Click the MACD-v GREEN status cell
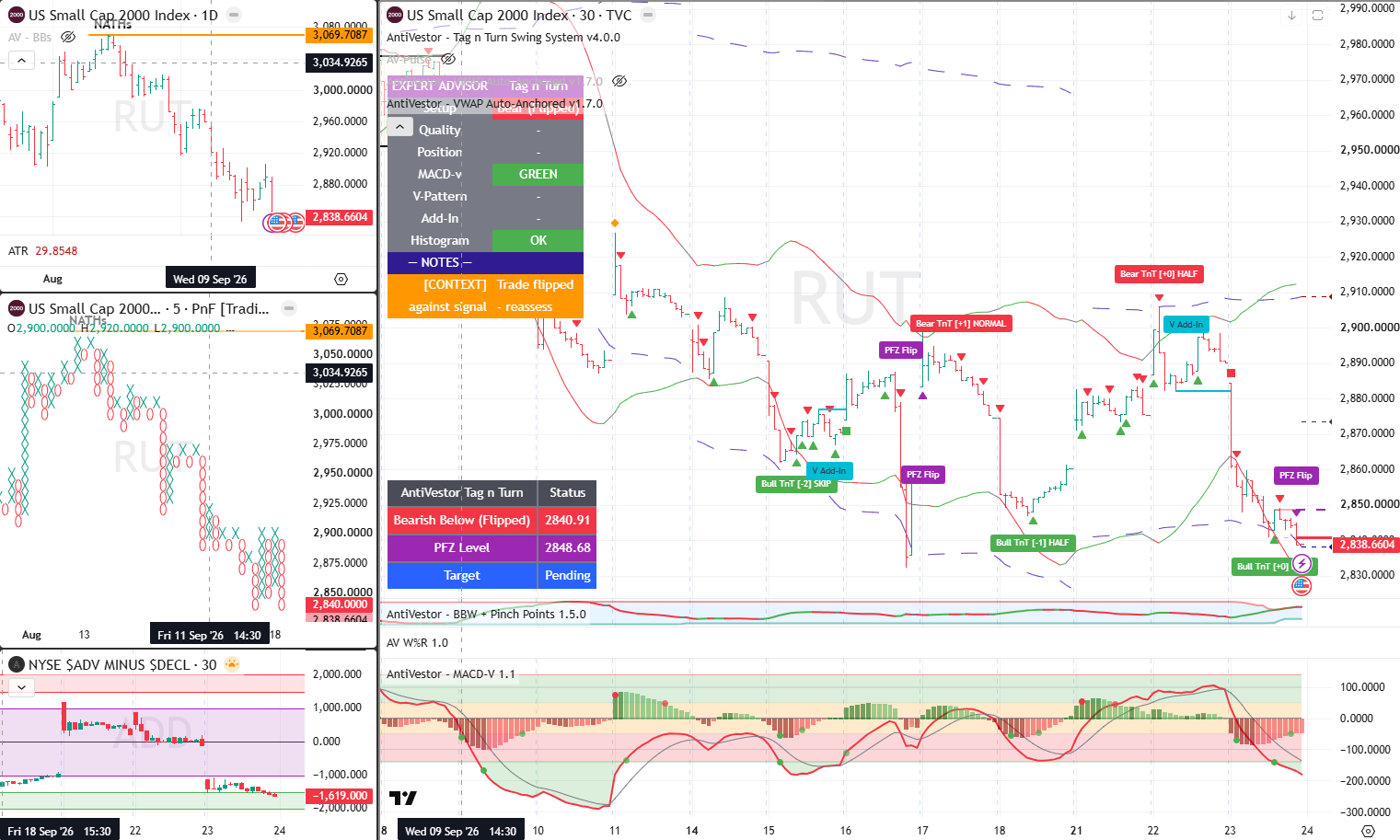This screenshot has height=840, width=1400. point(538,174)
